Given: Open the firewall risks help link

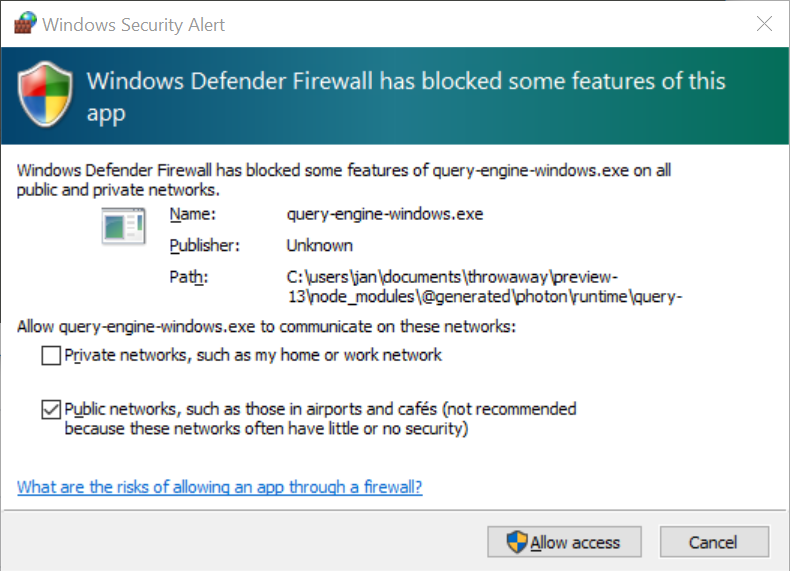Looking at the screenshot, I should pos(220,487).
